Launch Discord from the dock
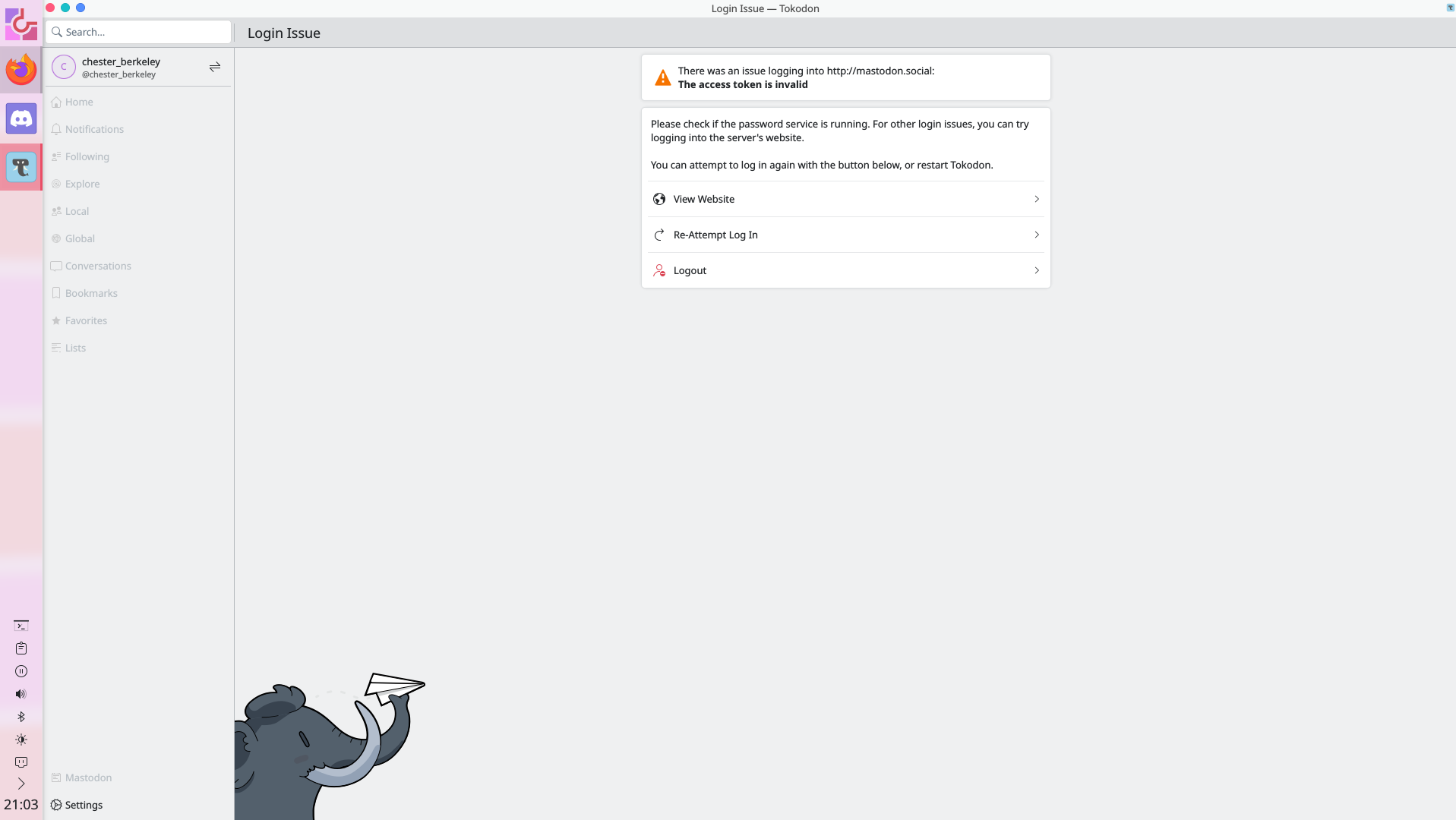Image resolution: width=1456 pixels, height=820 pixels. [x=21, y=118]
